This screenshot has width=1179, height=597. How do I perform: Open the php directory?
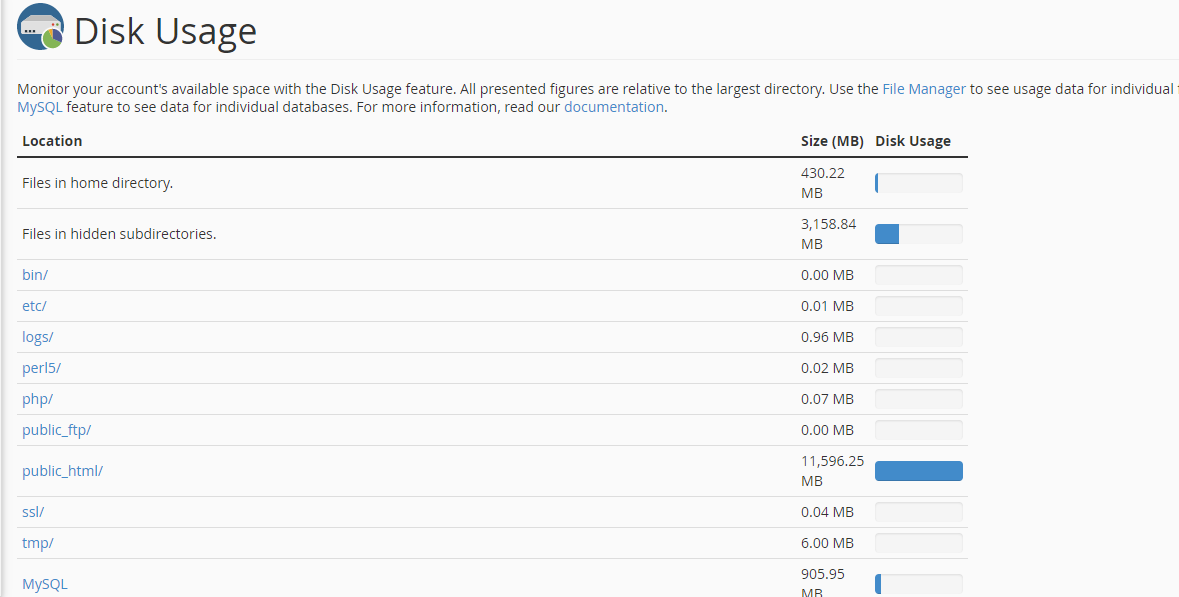point(36,398)
